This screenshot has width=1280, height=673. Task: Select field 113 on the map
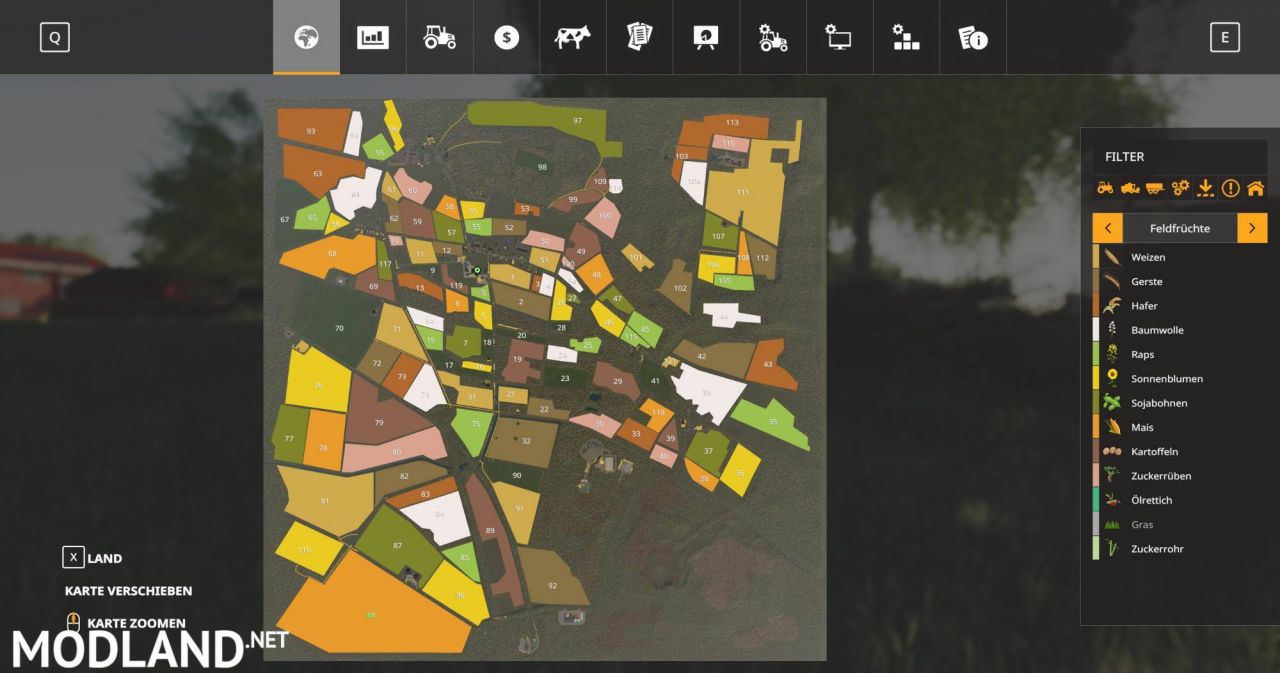(x=733, y=122)
